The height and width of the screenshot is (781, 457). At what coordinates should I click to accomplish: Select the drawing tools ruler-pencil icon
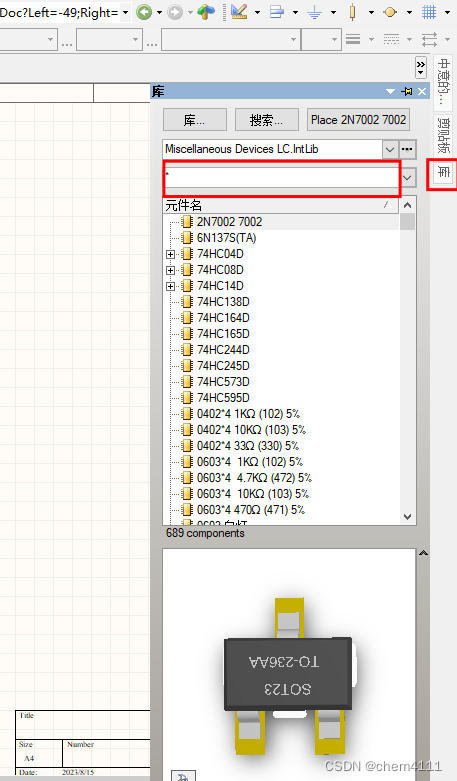(x=239, y=12)
